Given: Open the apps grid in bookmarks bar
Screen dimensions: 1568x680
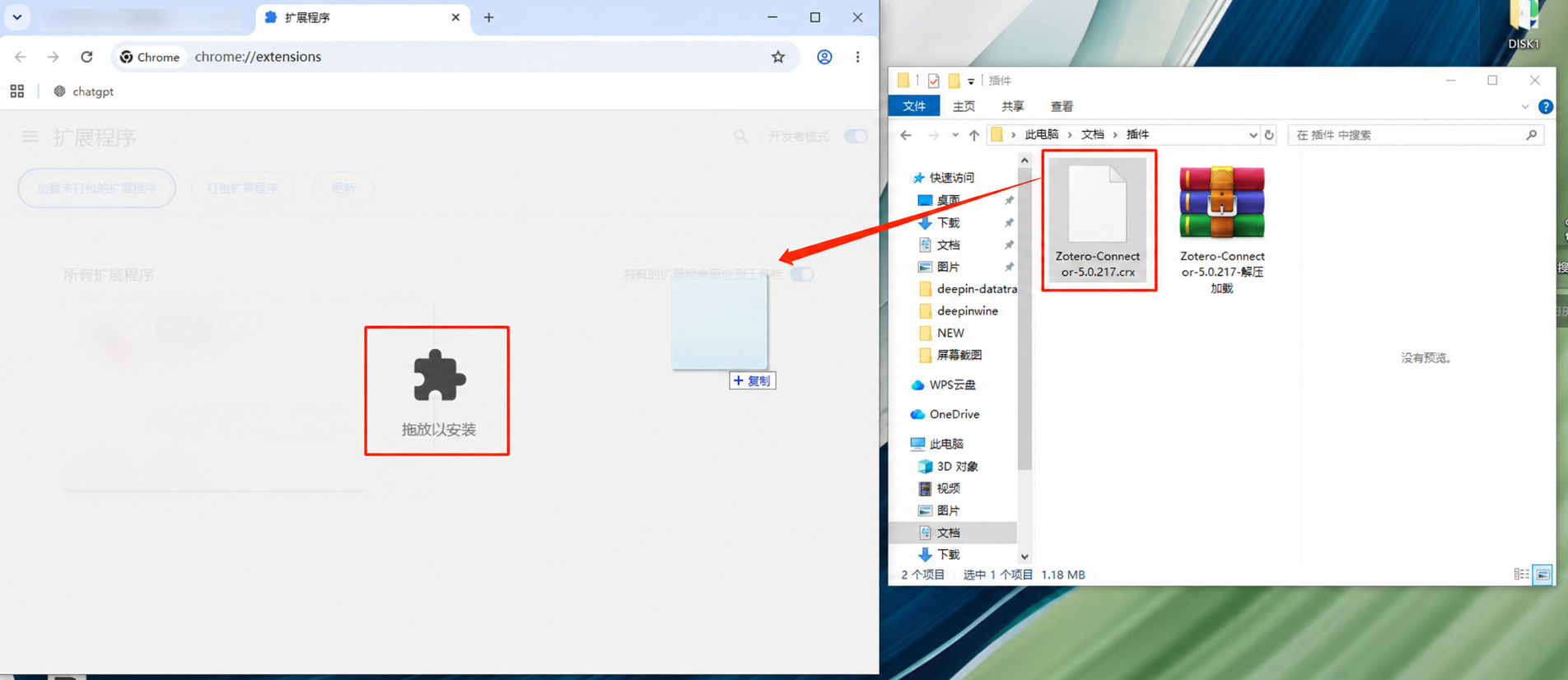Looking at the screenshot, I should pyautogui.click(x=17, y=91).
